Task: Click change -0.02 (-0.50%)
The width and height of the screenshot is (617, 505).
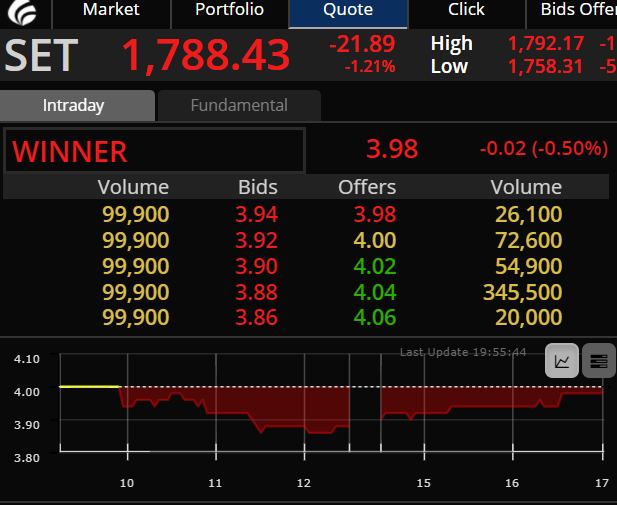Action: coord(544,149)
